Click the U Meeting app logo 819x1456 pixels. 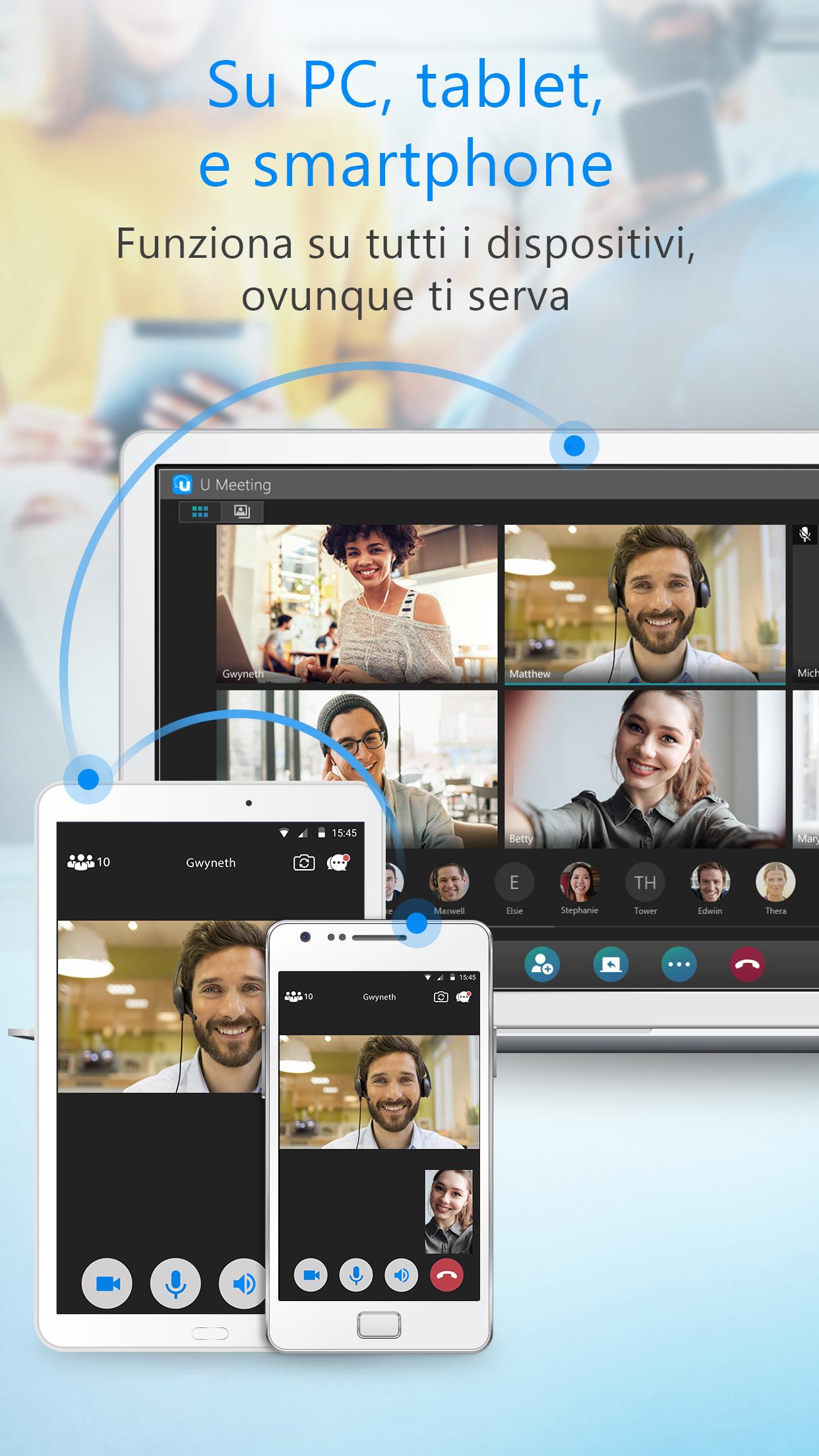click(x=182, y=484)
